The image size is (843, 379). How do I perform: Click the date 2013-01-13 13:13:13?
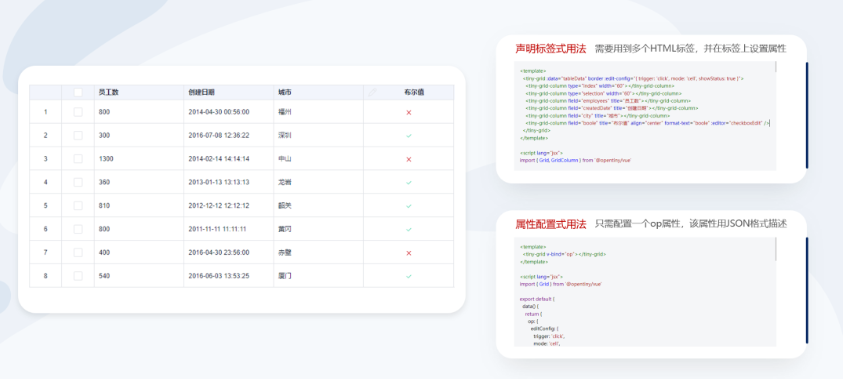219,182
